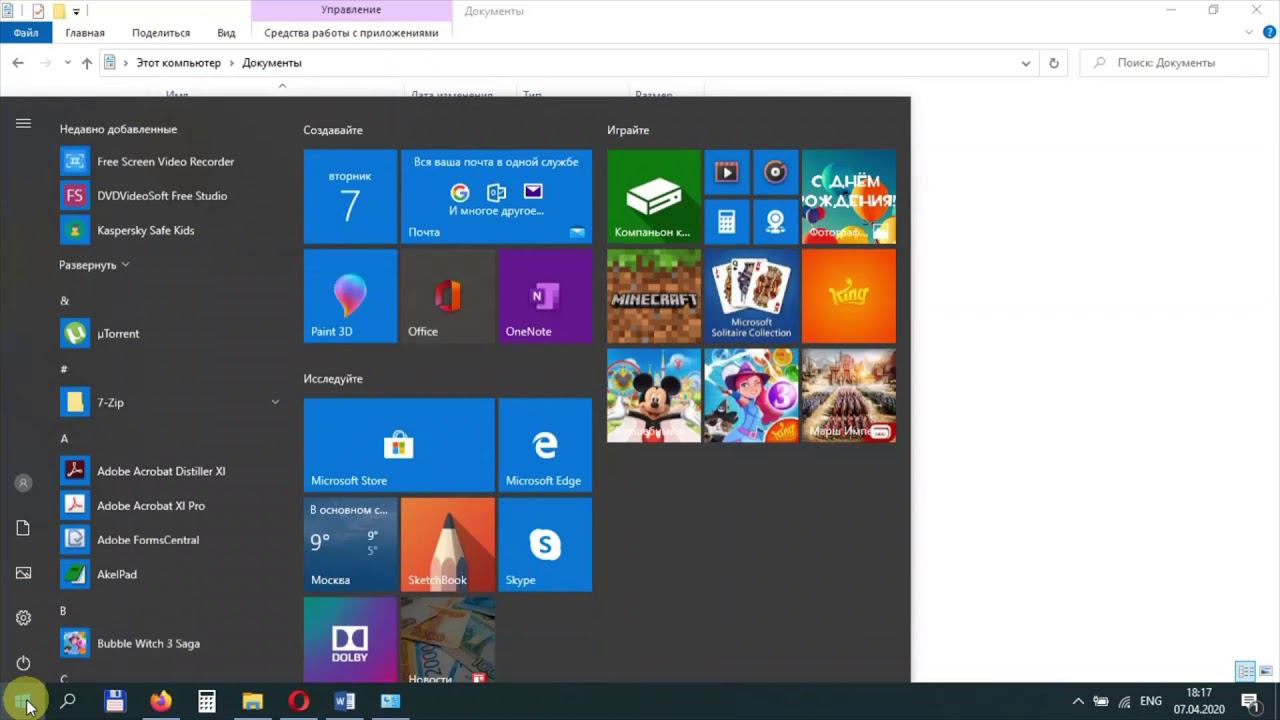
Task: Open Quick Access Toolbar customize dropdown
Action: 76,12
